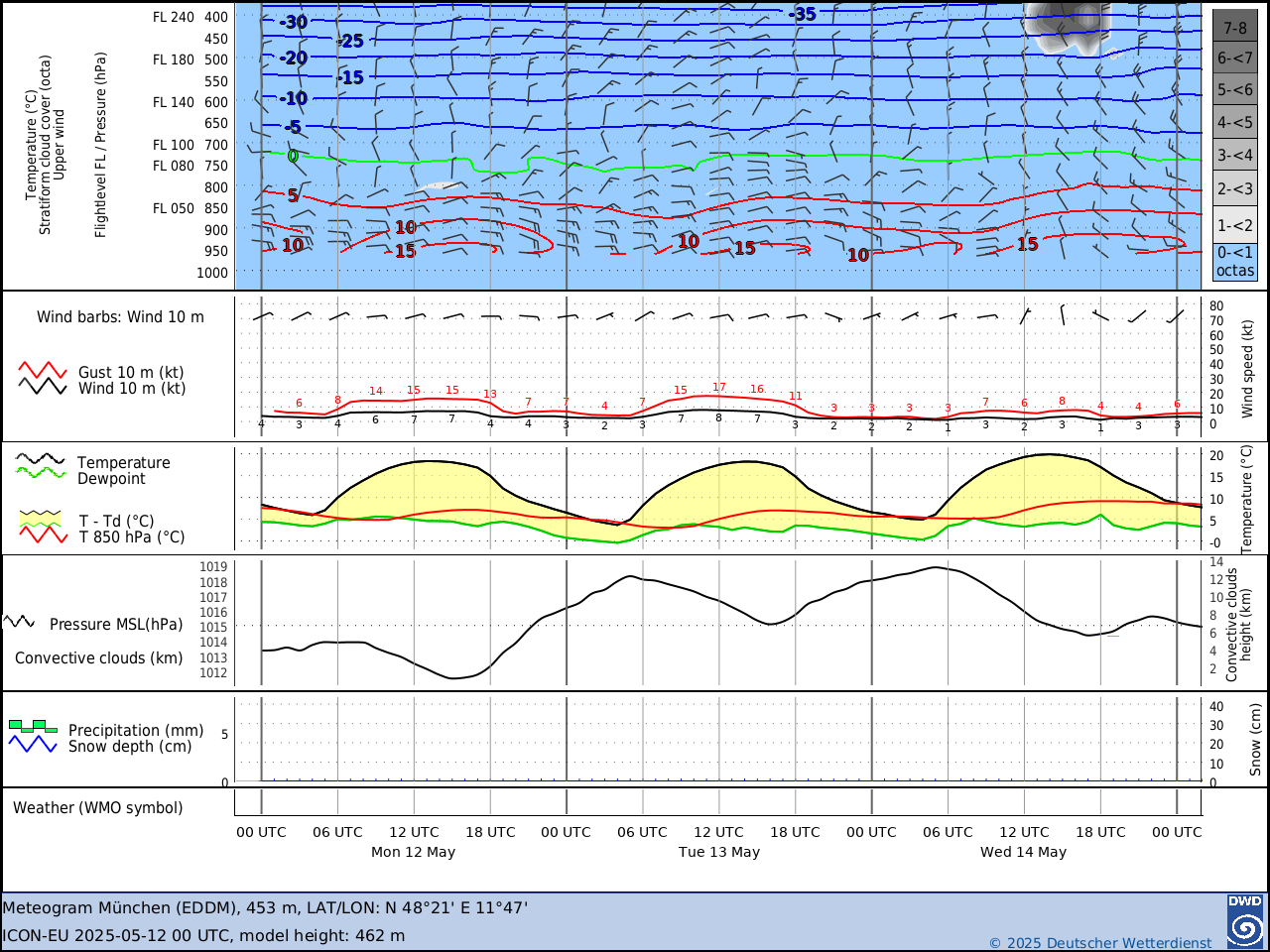Click the blue Snow depth legend line
Viewport: 1270px width, 952px height.
click(33, 744)
